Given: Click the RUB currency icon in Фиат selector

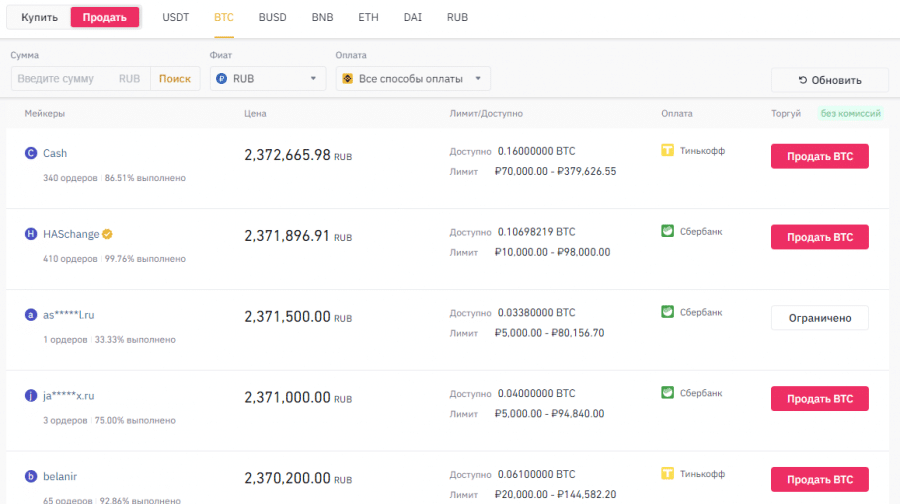Looking at the screenshot, I should (222, 79).
